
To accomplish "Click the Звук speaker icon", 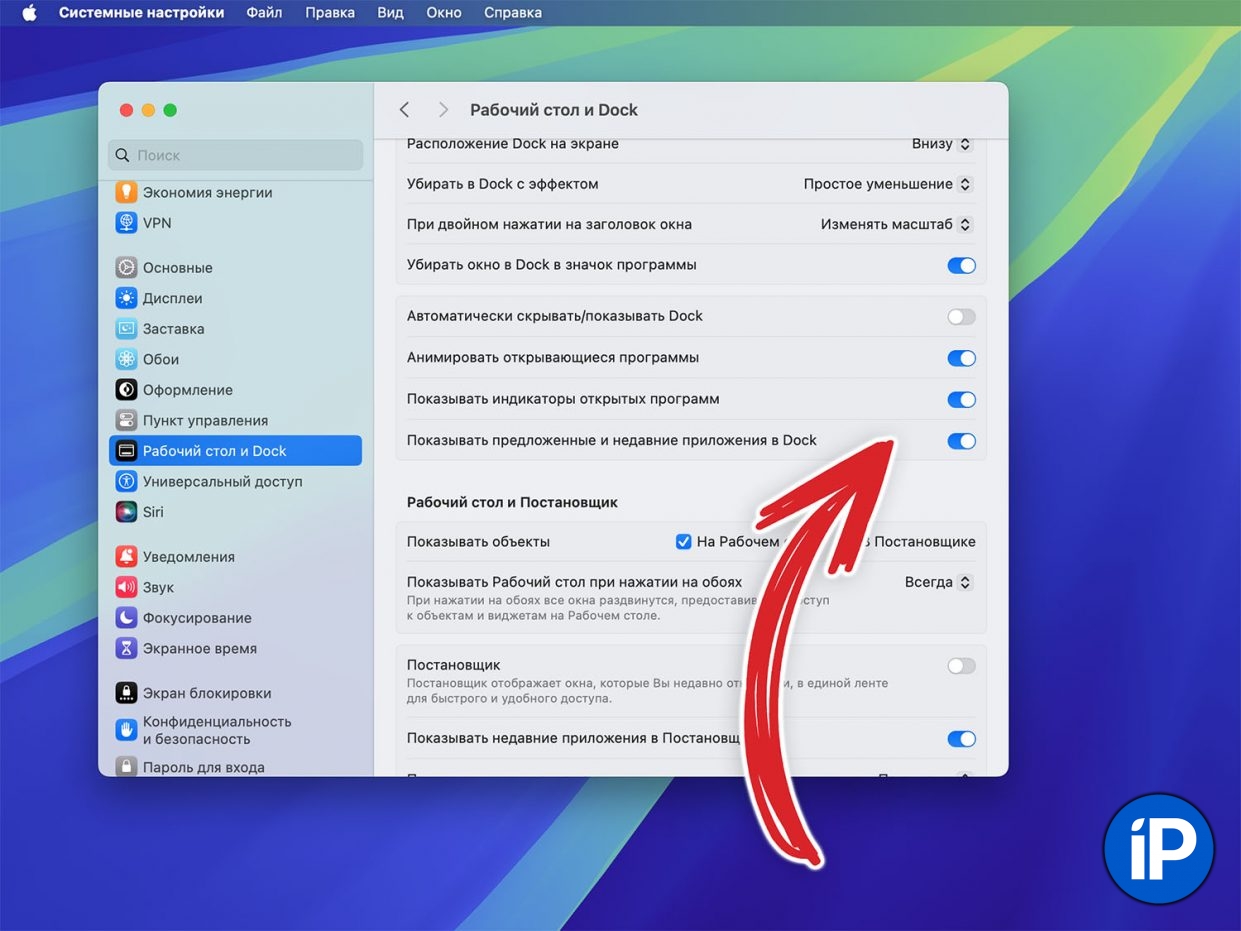I will tap(126, 587).
